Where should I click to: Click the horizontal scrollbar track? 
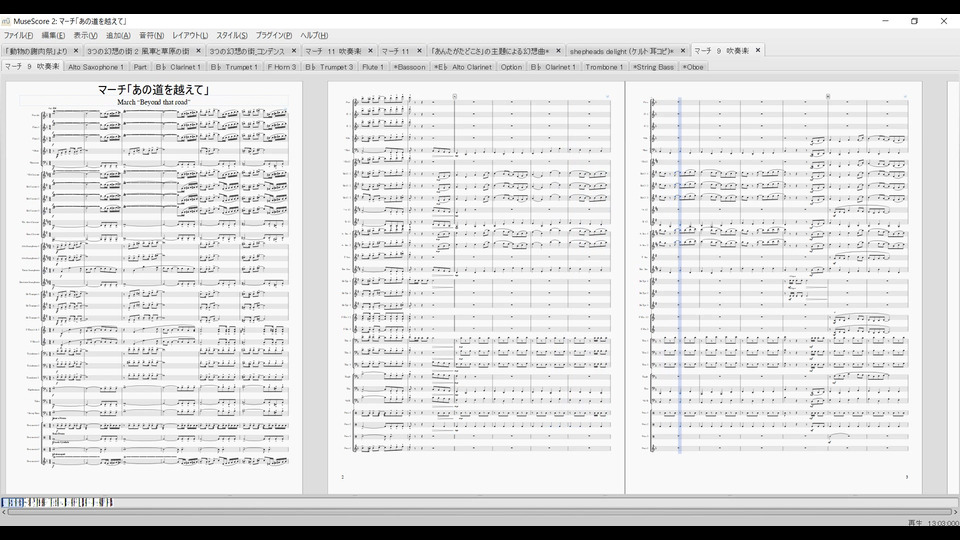pyautogui.click(x=480, y=512)
